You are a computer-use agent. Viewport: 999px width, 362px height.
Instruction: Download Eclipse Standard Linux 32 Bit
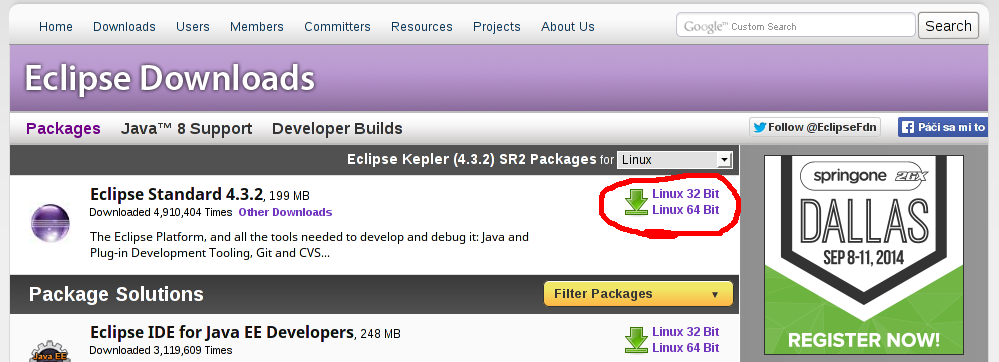point(686,194)
